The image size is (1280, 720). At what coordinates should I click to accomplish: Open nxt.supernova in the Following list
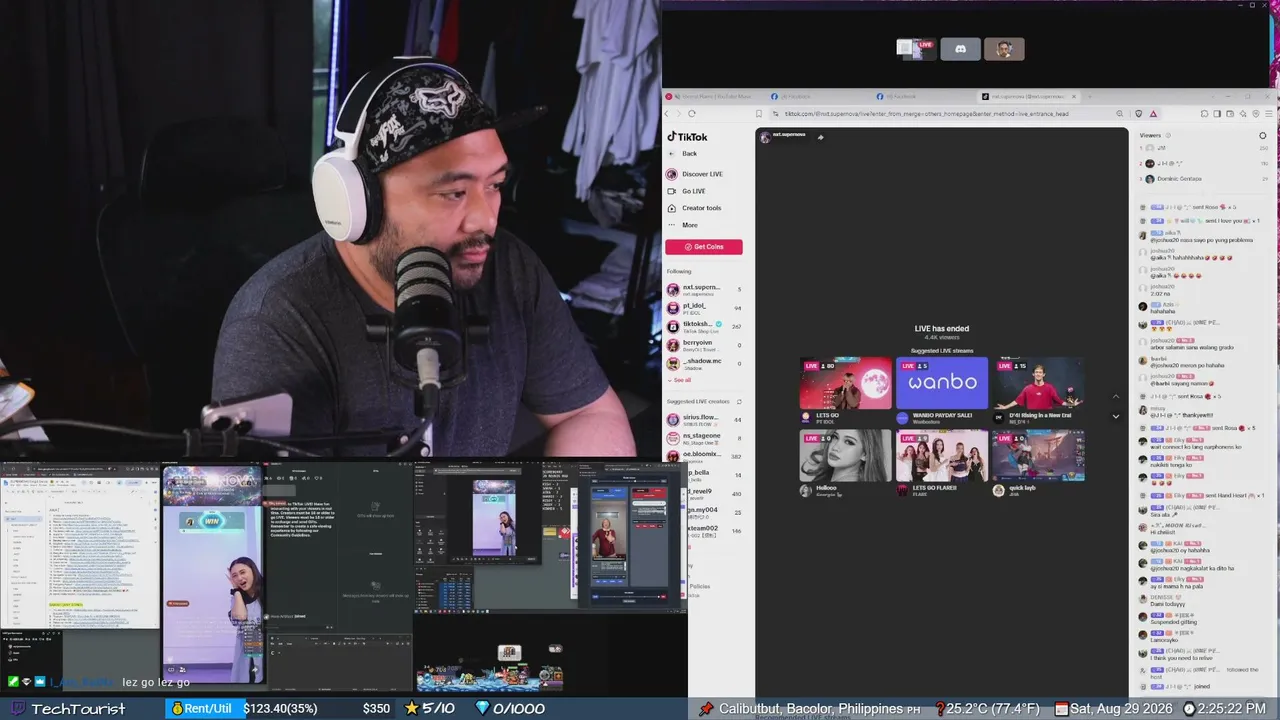click(x=704, y=290)
